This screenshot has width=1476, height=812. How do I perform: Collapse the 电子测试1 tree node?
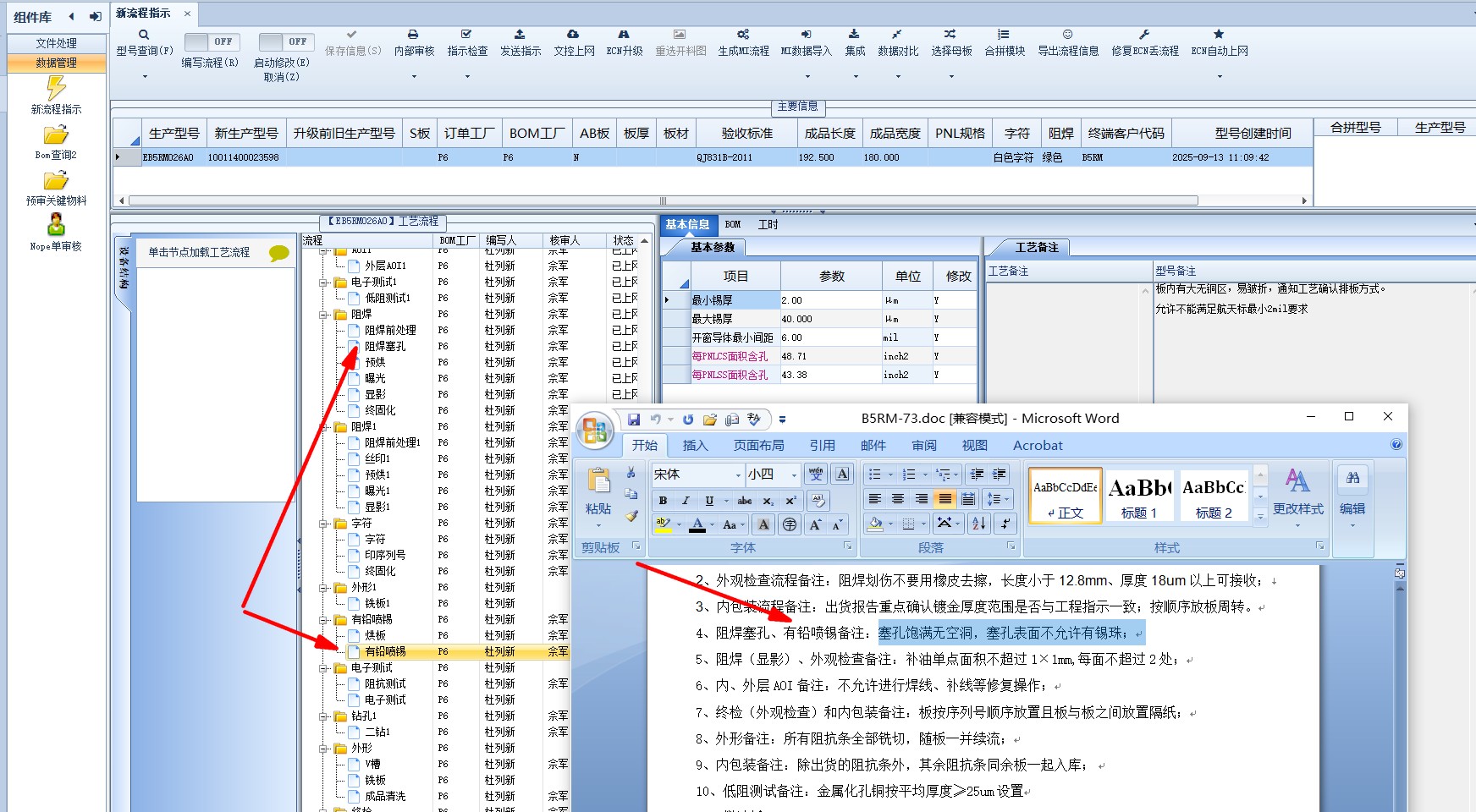click(324, 283)
